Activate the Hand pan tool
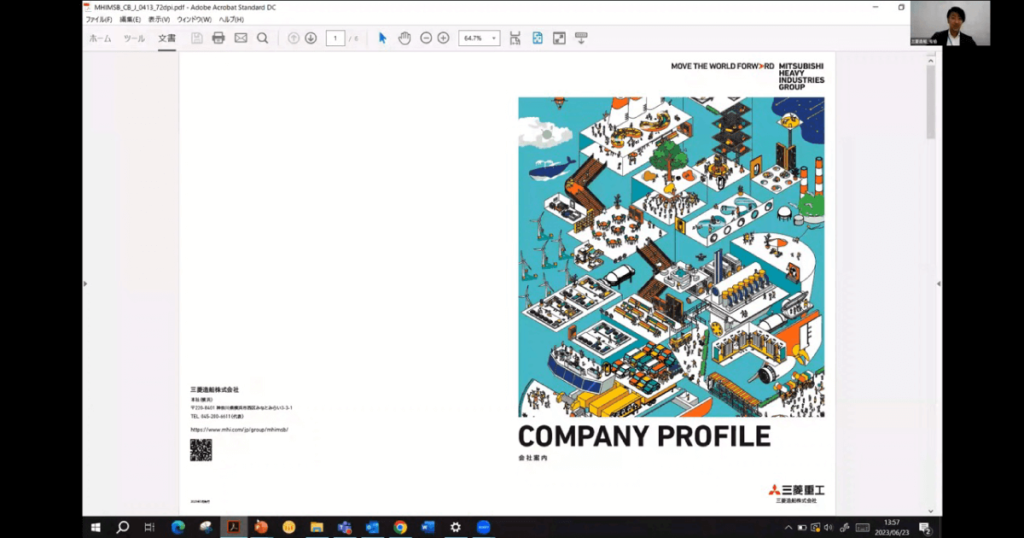This screenshot has width=1024, height=538. click(x=405, y=39)
